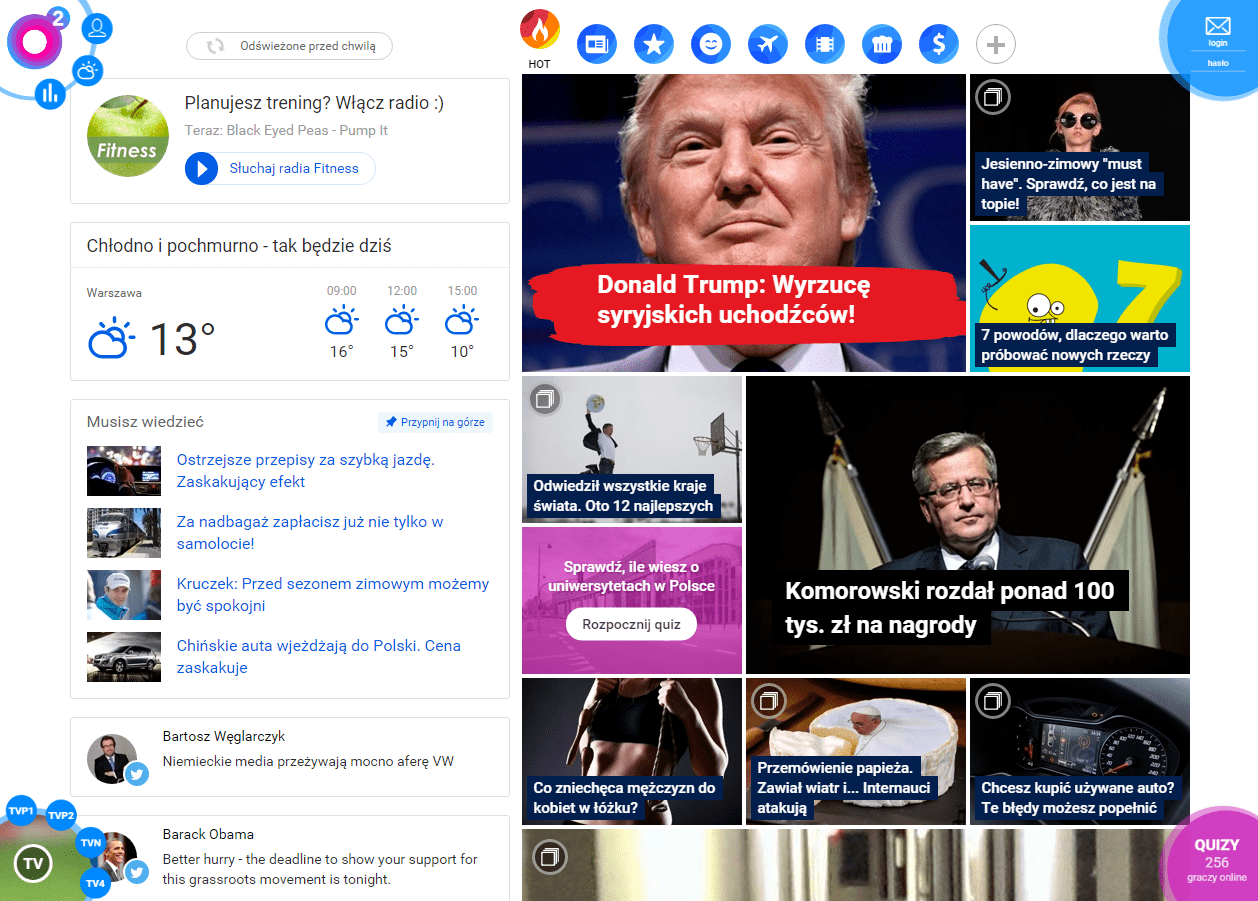Open the QUIZY bubble
Screen dimensions: 1258x901
click(1216, 860)
